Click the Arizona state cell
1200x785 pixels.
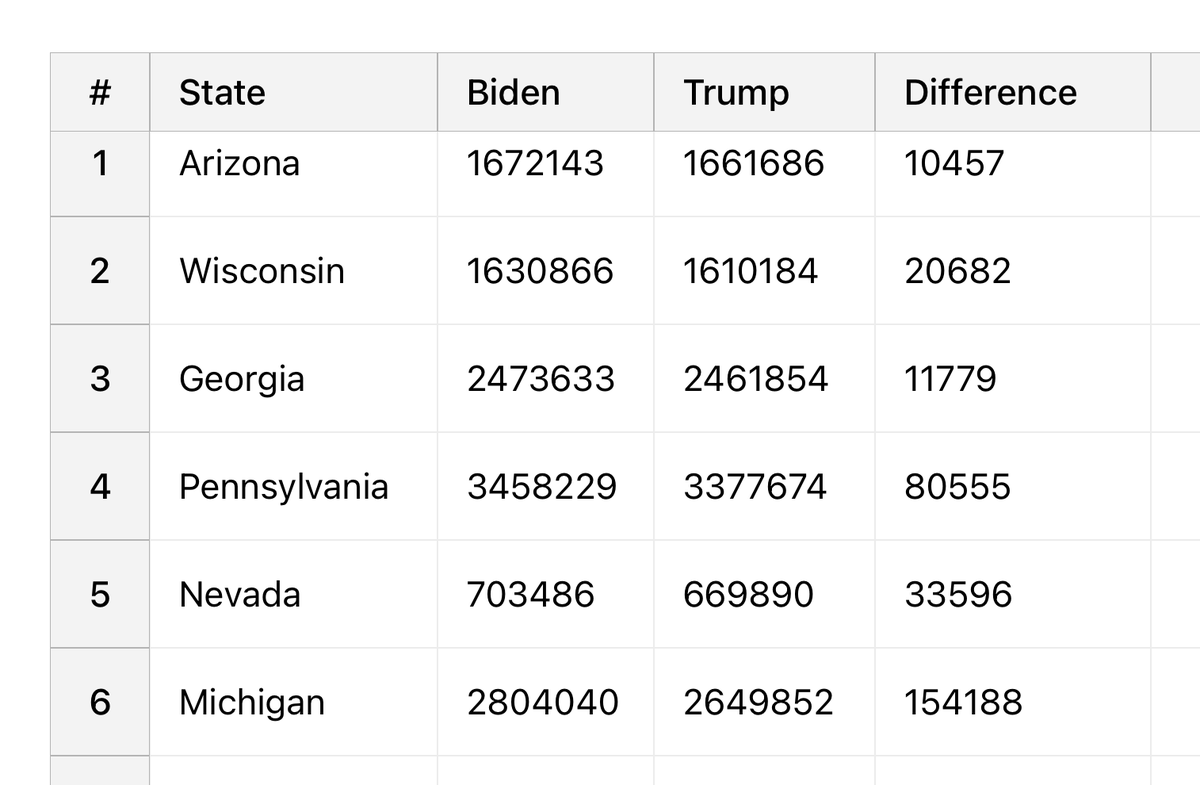pyautogui.click(x=239, y=163)
